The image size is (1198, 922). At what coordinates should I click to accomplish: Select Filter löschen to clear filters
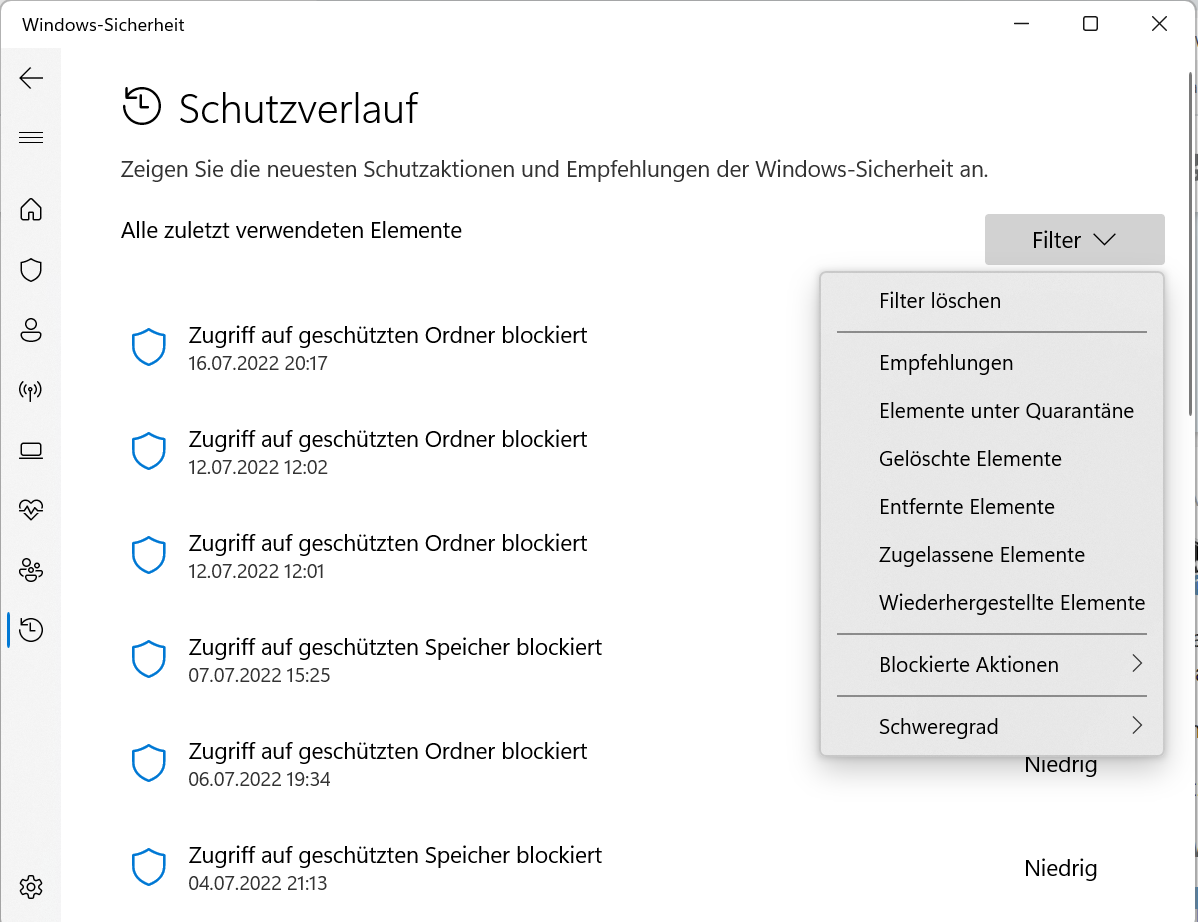tap(941, 300)
